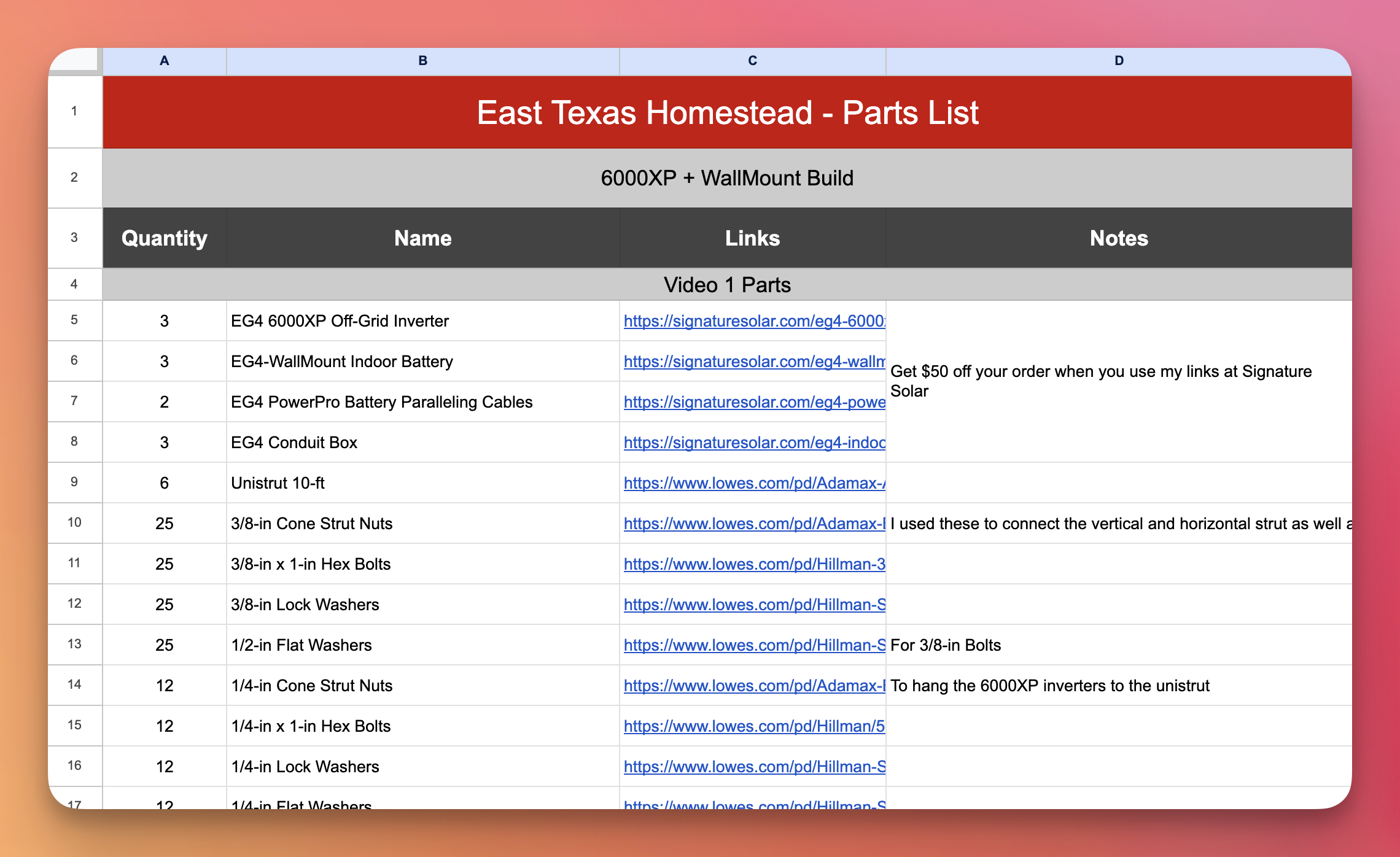Image resolution: width=1400 pixels, height=857 pixels.
Task: Select row 1 header
Action: pos(74,111)
